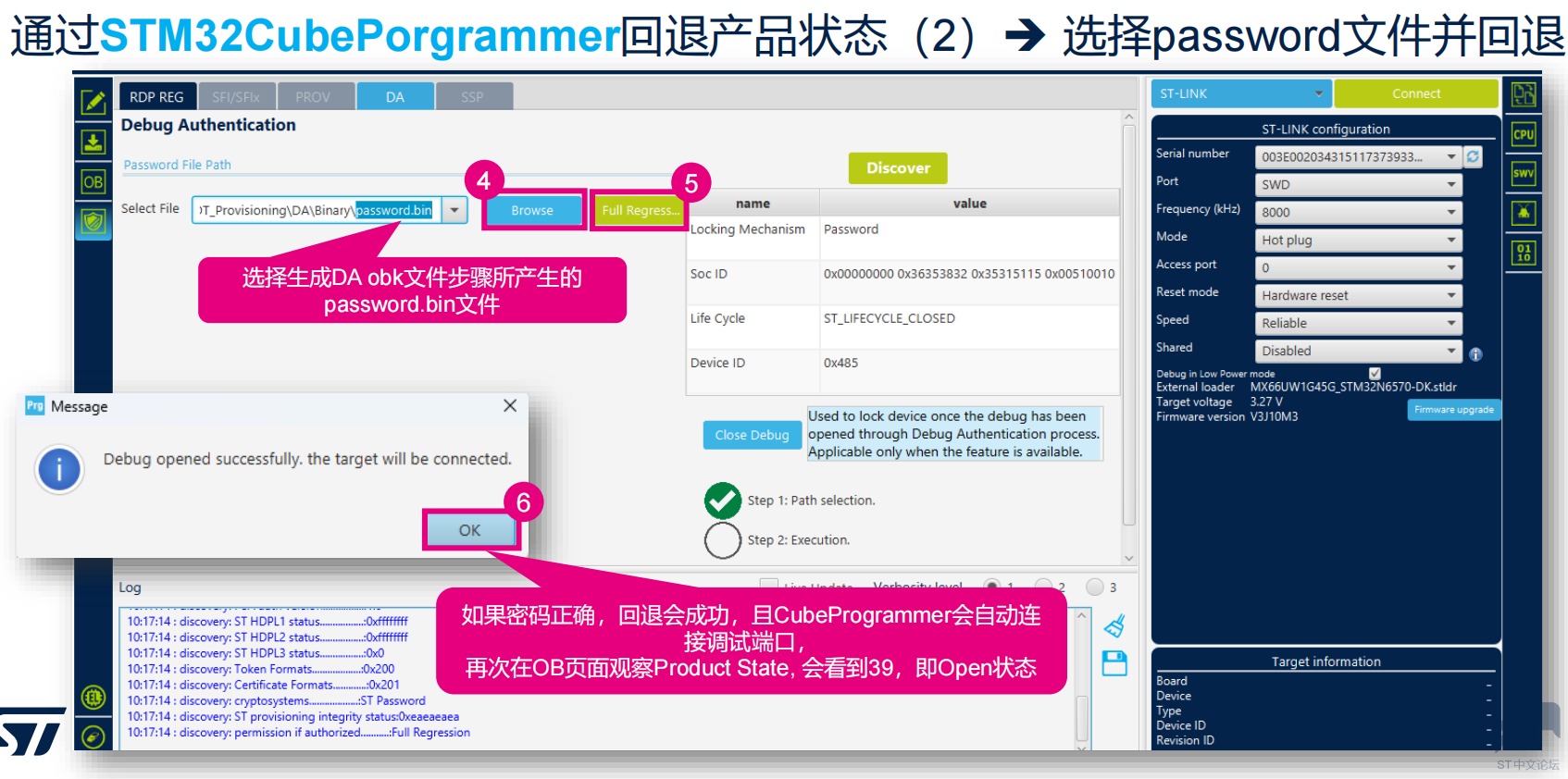
Task: Click log line 'ST provisioning integrity status'
Action: pos(292,716)
